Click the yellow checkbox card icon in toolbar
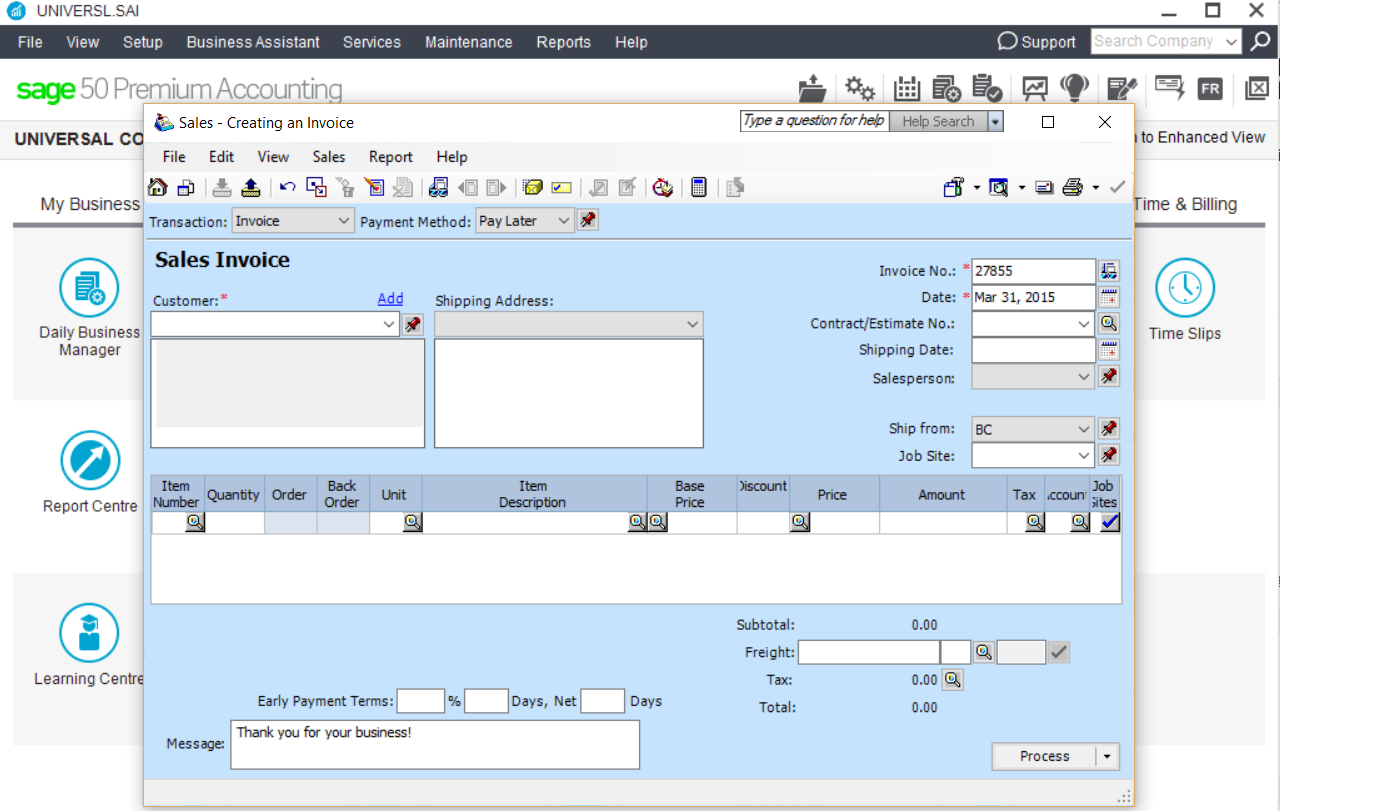This screenshot has height=811, width=1395. pos(561,187)
